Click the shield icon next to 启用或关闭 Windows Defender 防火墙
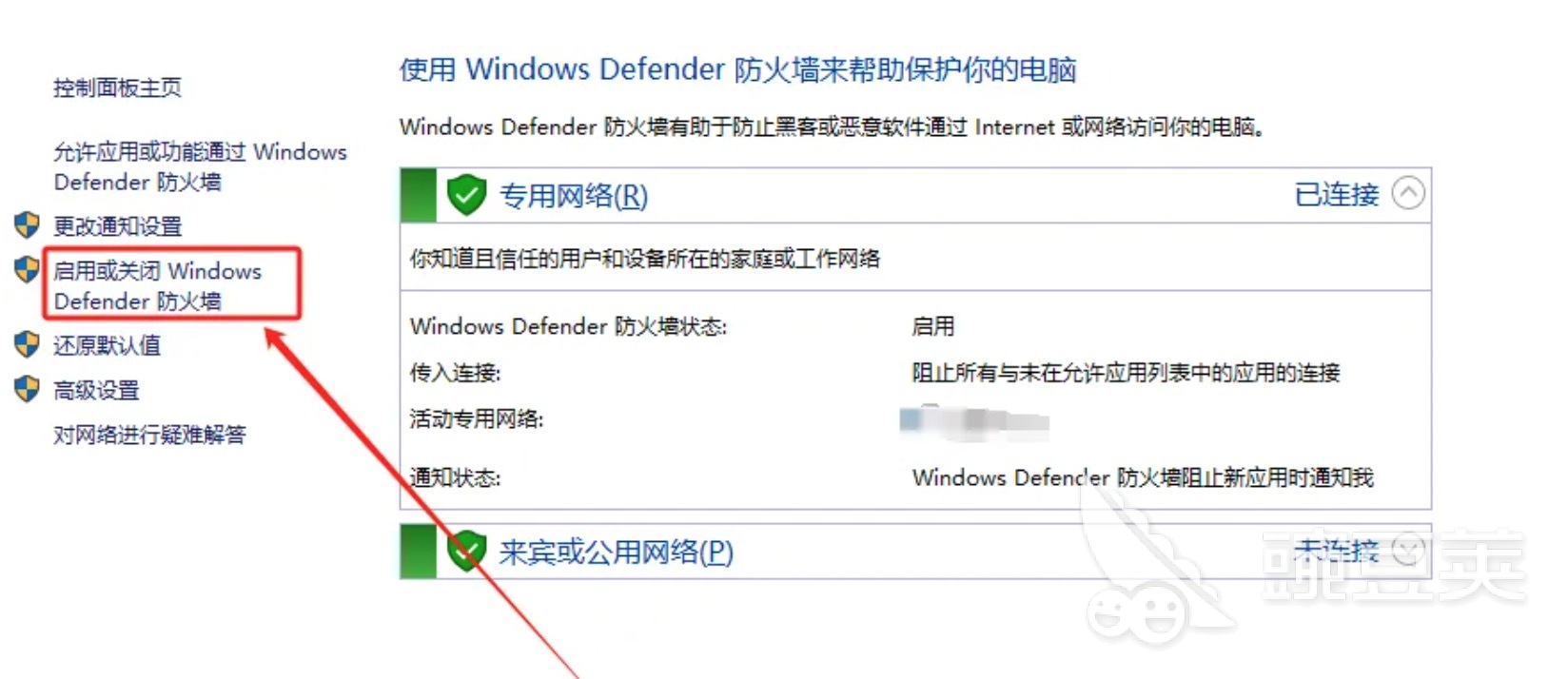This screenshot has width=1568, height=679. click(27, 269)
